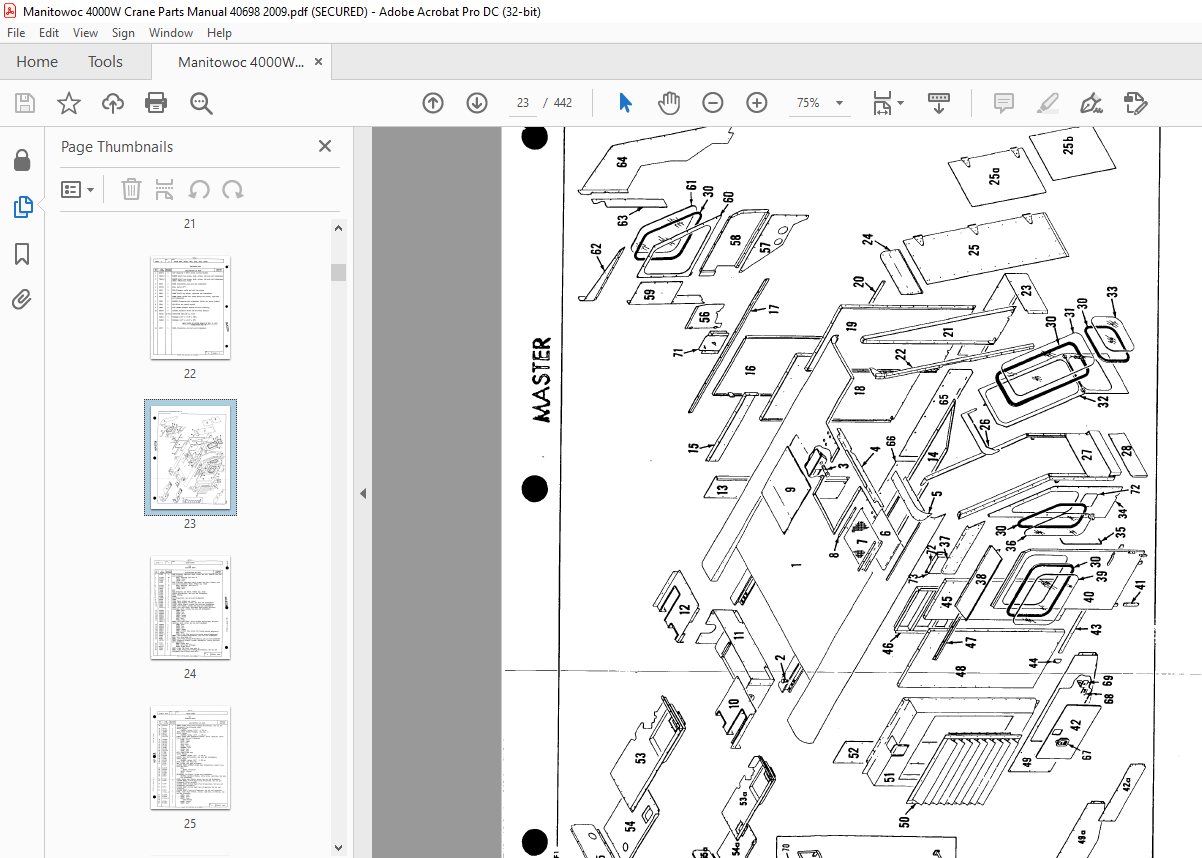
Task: Close the Page Thumbnails panel
Action: [x=325, y=146]
